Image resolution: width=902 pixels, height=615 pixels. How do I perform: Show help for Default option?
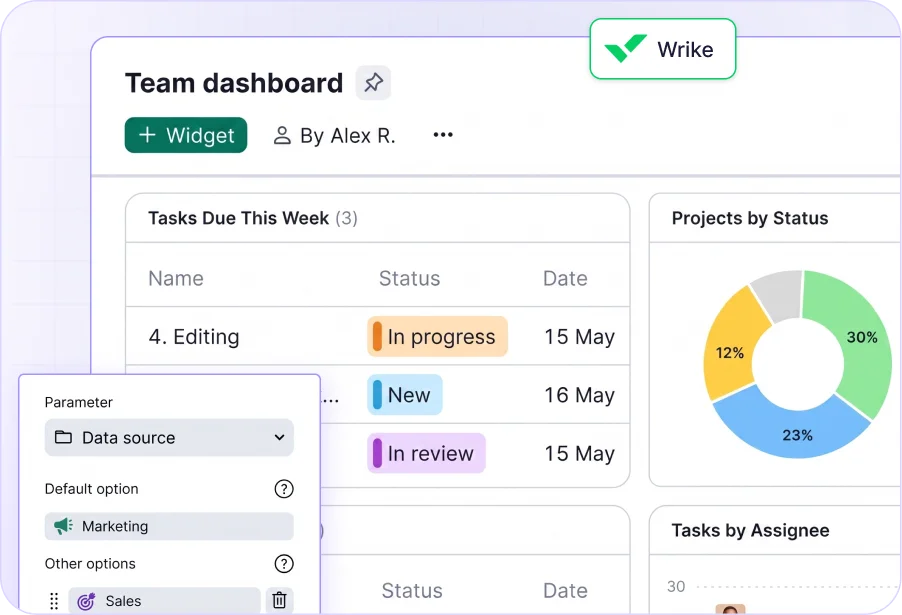point(284,489)
